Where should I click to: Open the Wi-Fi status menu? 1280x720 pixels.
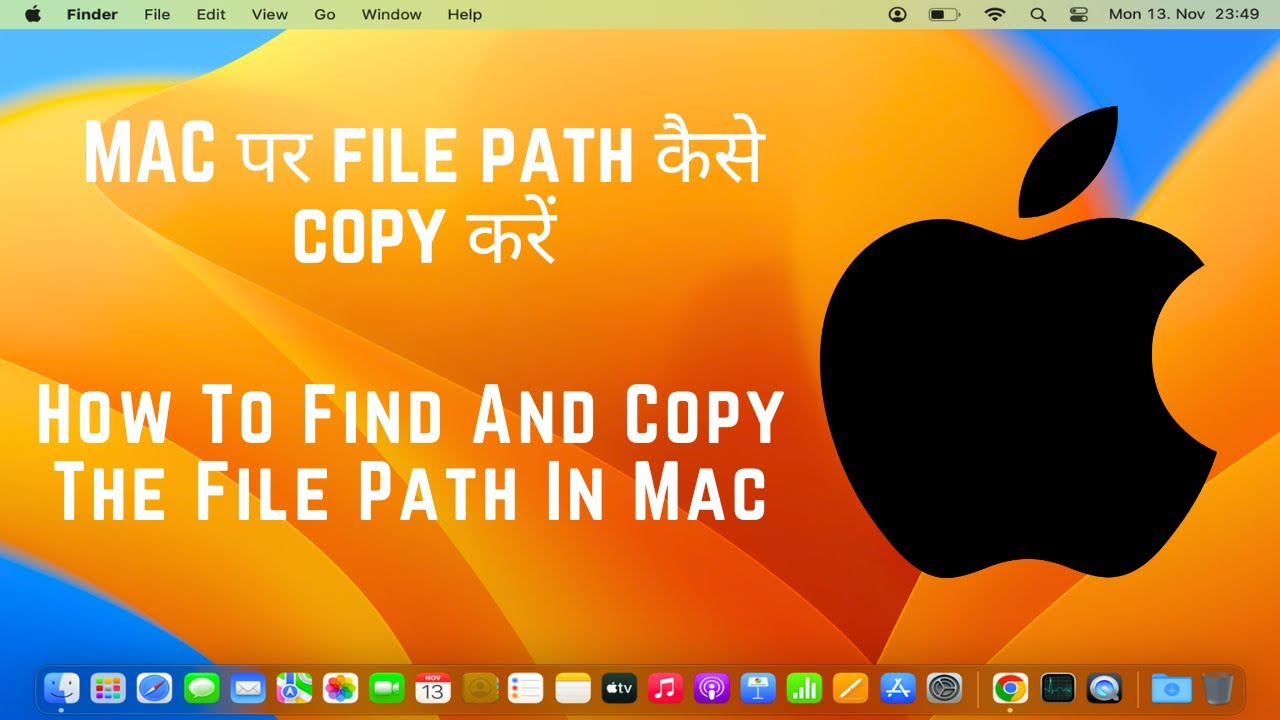[994, 14]
